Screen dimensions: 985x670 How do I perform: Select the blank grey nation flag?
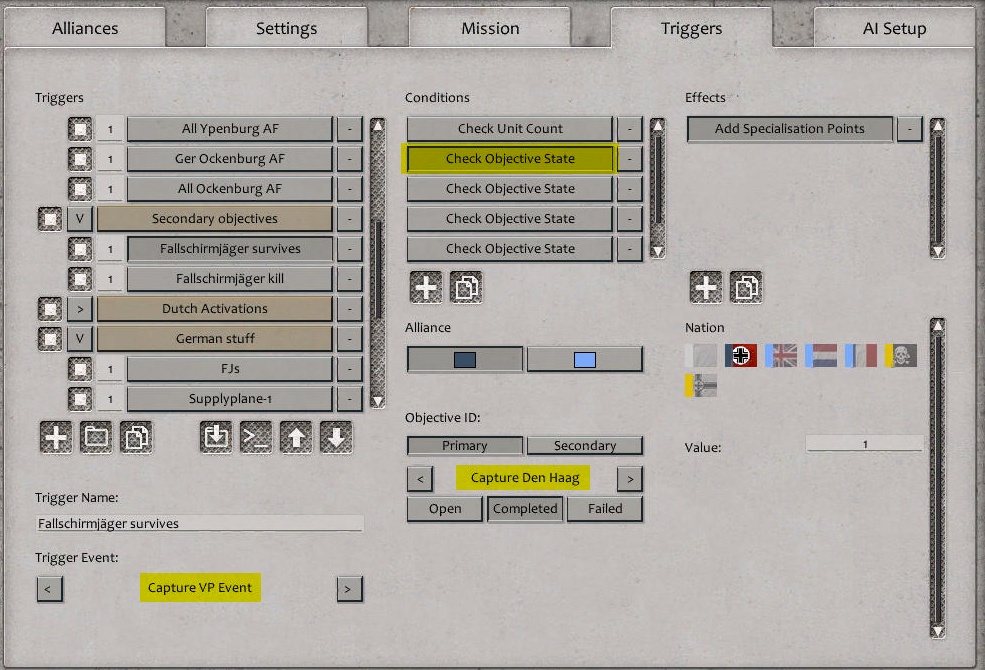click(x=700, y=355)
